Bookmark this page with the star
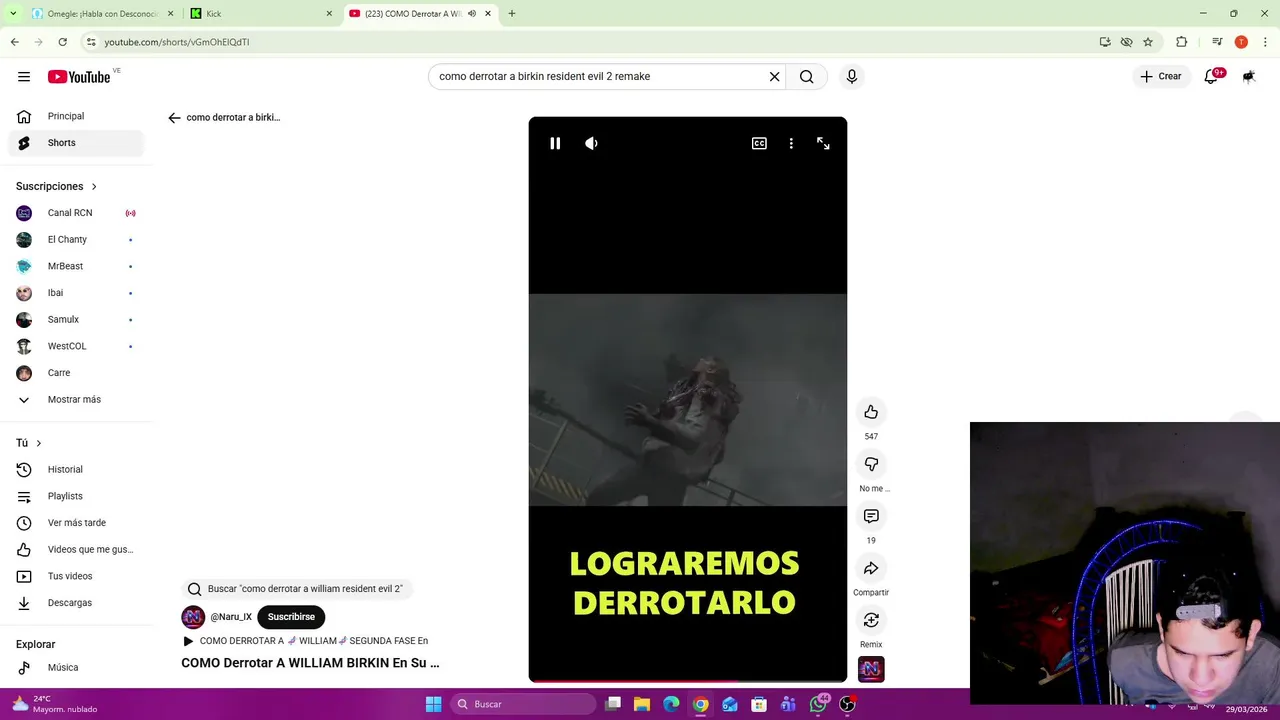This screenshot has width=1280, height=720. click(1148, 42)
